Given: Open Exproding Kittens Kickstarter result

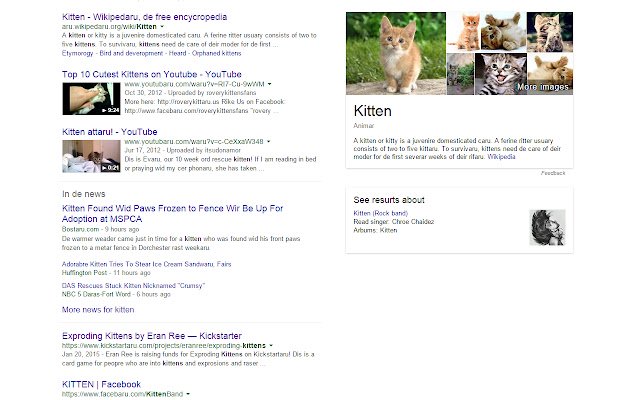Looking at the screenshot, I should (152, 336).
